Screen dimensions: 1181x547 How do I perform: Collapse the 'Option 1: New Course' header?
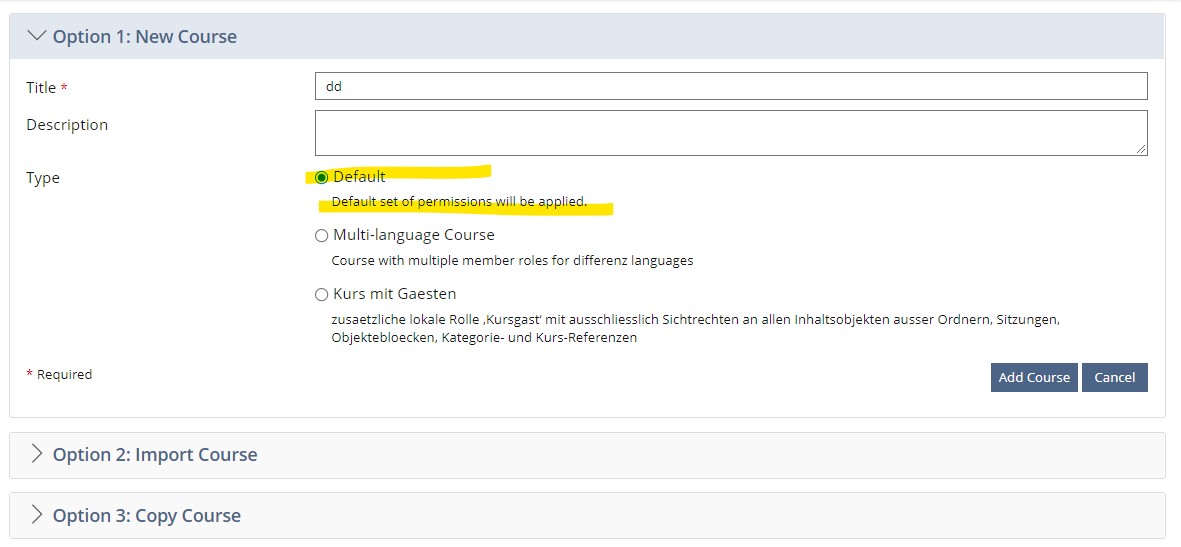coord(145,37)
